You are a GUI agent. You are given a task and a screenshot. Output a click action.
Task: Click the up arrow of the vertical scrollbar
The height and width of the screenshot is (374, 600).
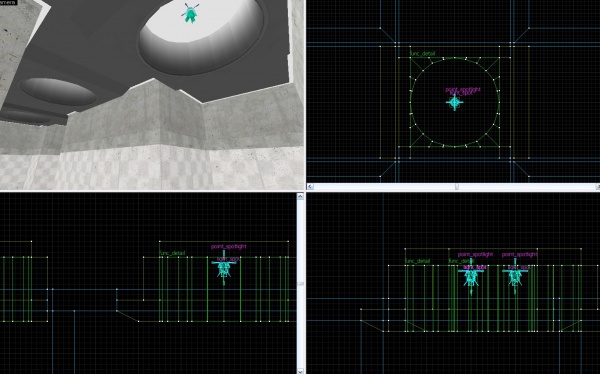[300, 196]
